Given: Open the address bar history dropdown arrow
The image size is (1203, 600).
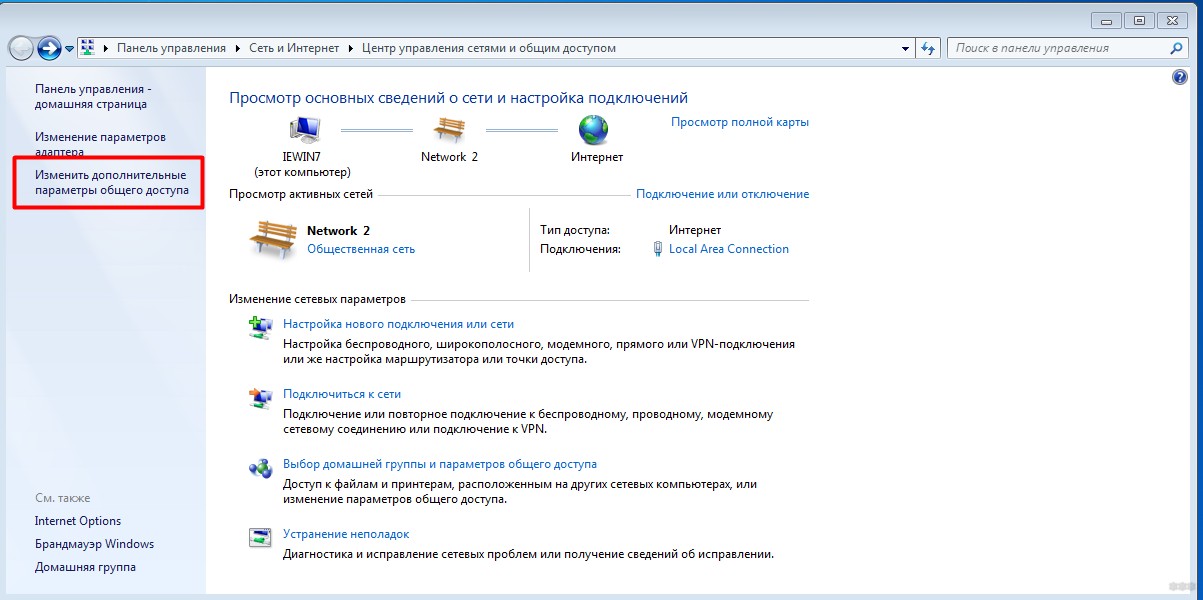Looking at the screenshot, I should (x=904, y=48).
